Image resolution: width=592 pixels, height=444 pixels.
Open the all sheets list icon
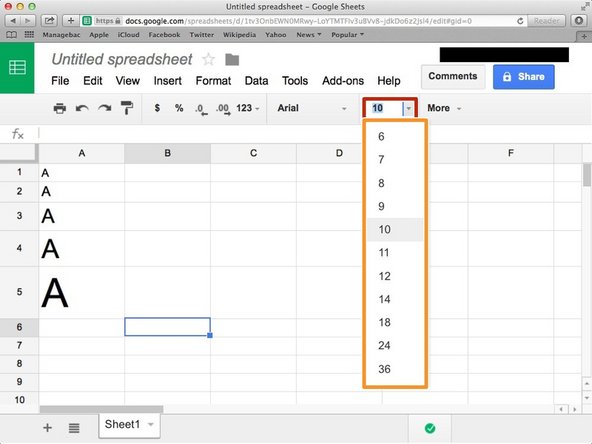74,428
